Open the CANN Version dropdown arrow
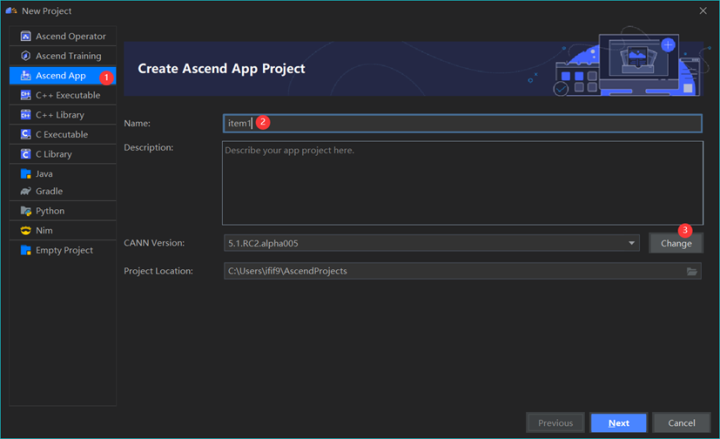The image size is (720, 439). coord(631,243)
